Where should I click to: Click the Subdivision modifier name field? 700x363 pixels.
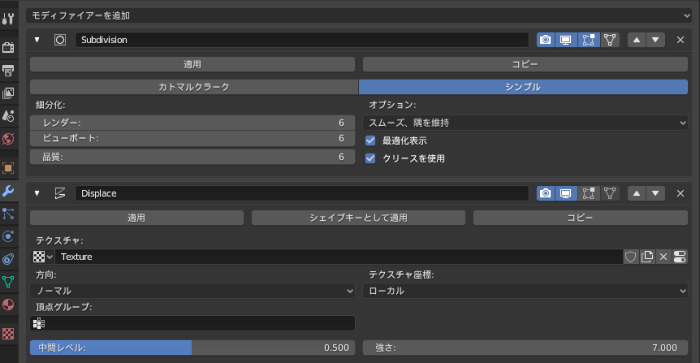302,40
